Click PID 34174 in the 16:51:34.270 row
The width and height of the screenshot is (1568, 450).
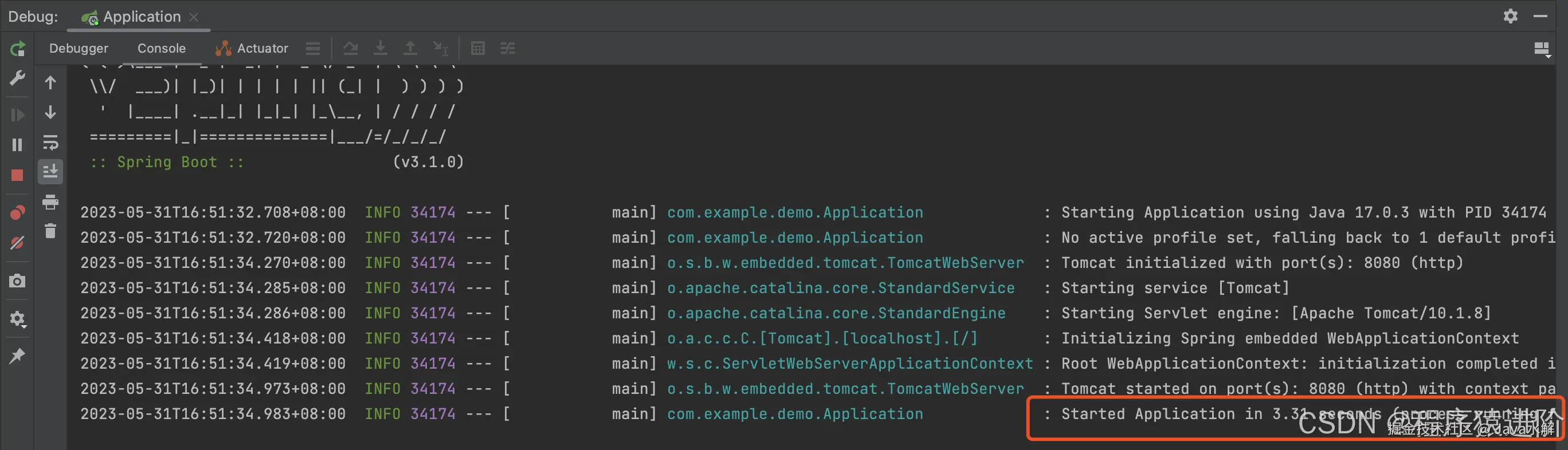pyautogui.click(x=433, y=263)
